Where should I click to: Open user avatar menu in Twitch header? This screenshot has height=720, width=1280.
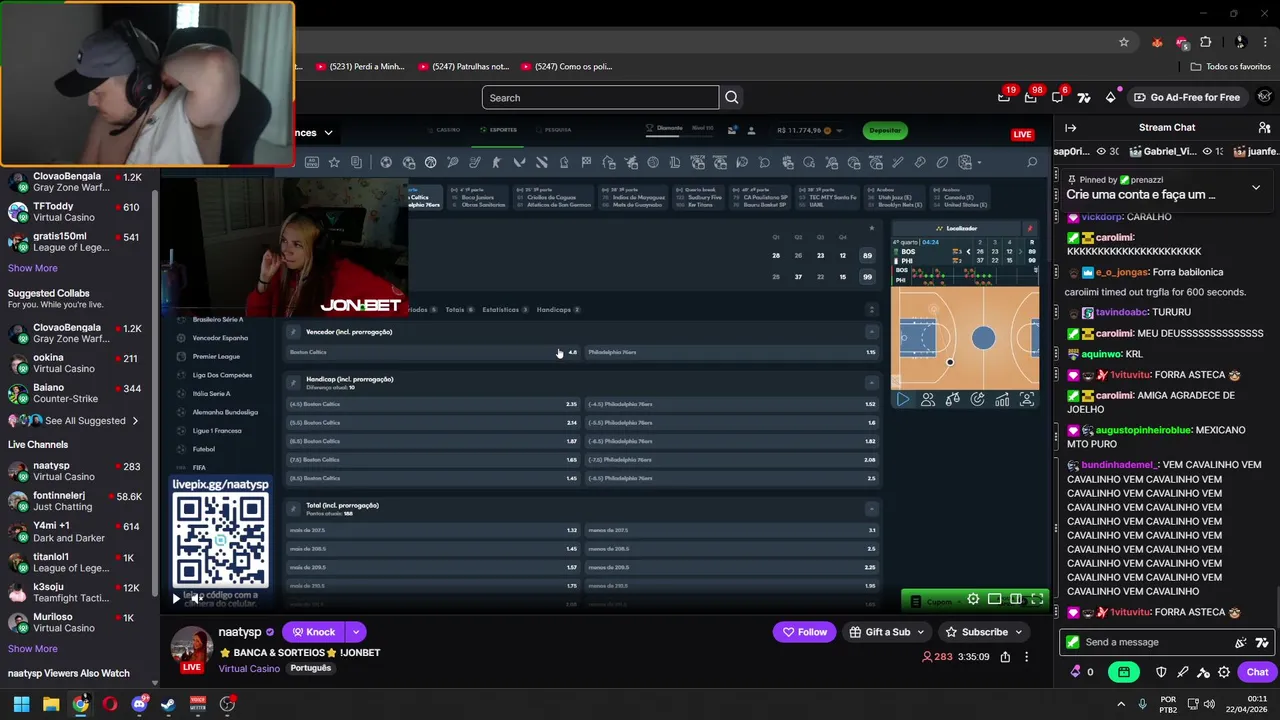[1265, 97]
